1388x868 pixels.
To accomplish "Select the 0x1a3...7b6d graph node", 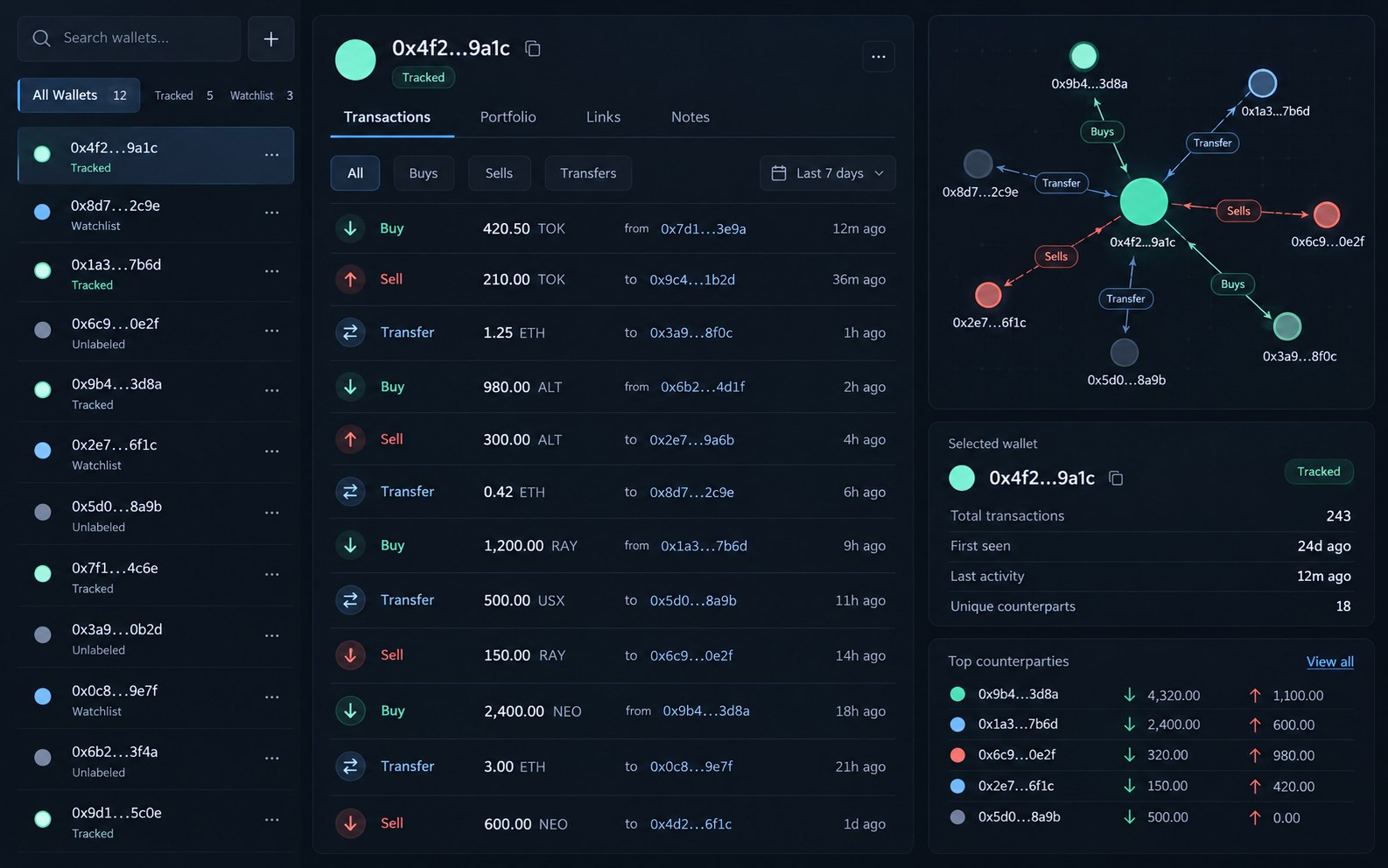I will (x=1262, y=83).
